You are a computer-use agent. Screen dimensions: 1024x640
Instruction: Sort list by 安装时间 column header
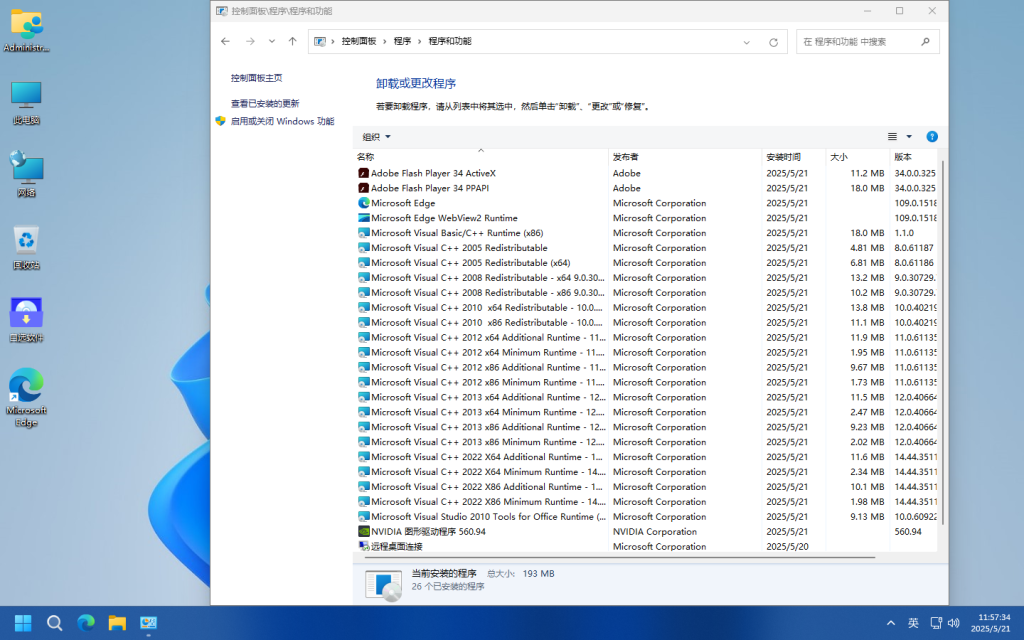tap(794, 157)
